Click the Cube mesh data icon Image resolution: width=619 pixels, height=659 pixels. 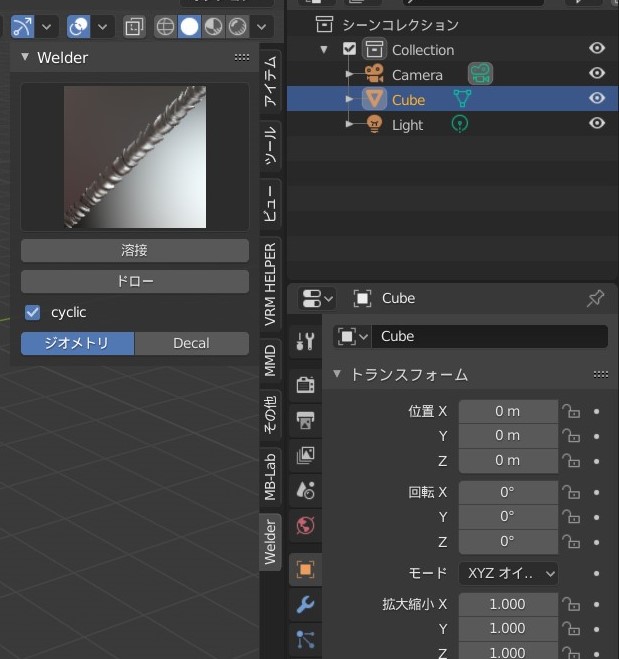(x=462, y=98)
